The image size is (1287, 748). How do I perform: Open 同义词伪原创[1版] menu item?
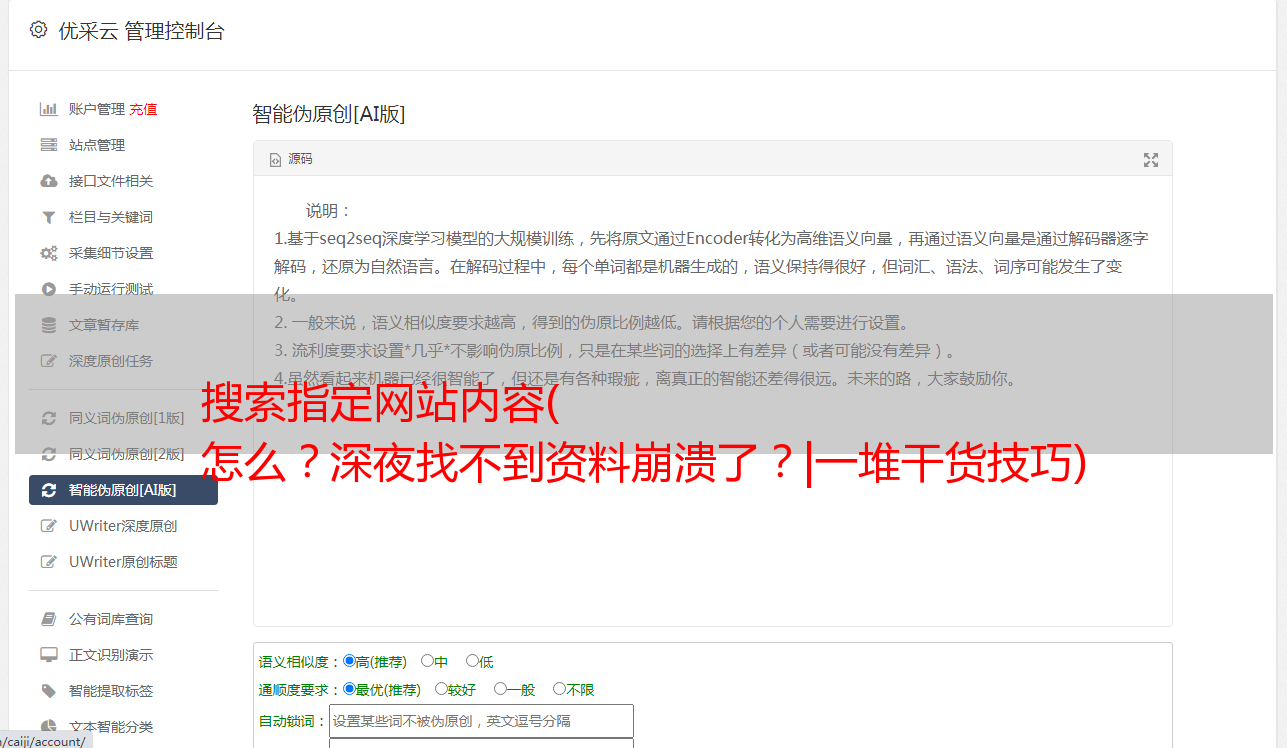pyautogui.click(x=124, y=418)
